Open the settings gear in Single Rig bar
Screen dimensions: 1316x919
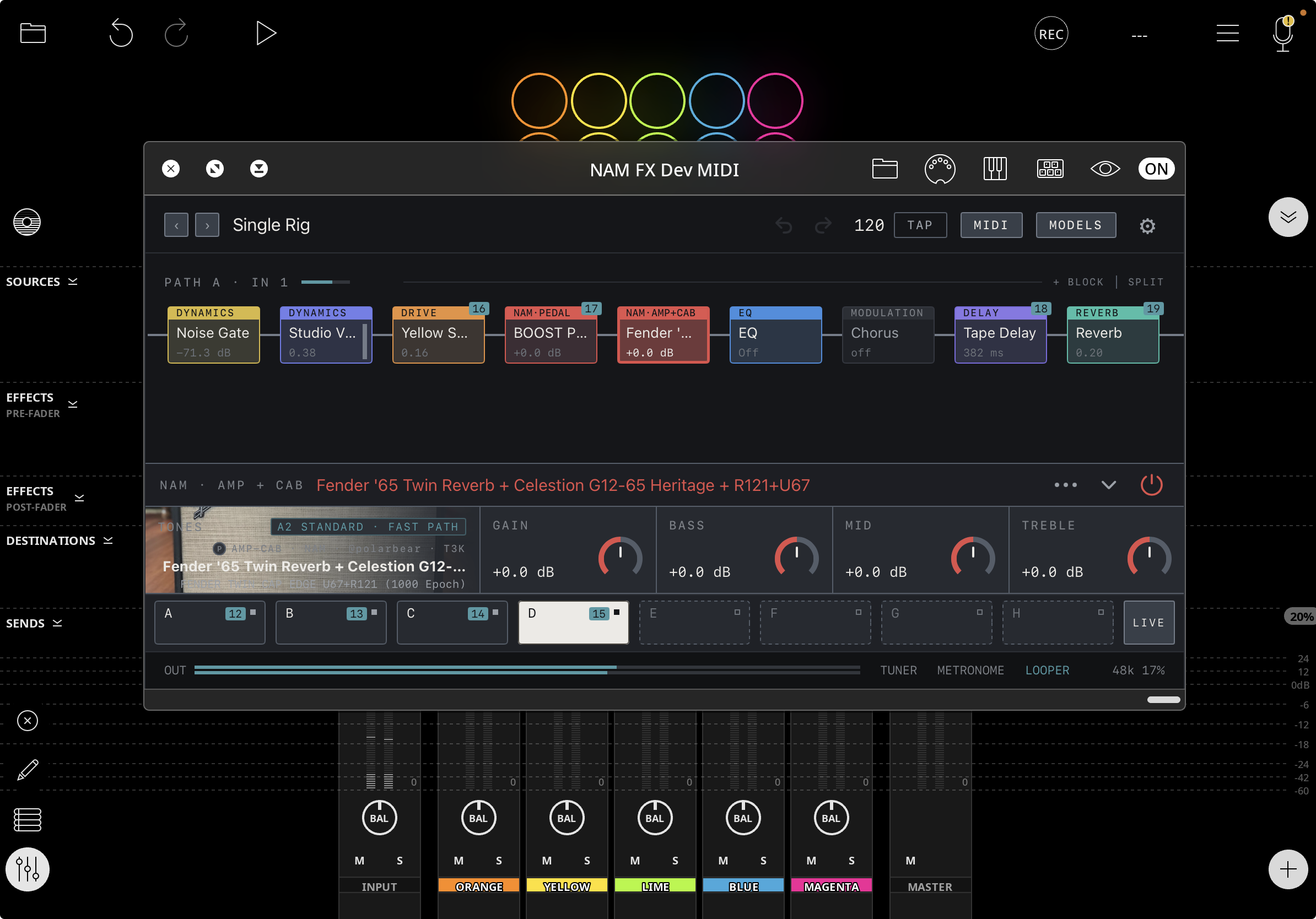[x=1147, y=226]
